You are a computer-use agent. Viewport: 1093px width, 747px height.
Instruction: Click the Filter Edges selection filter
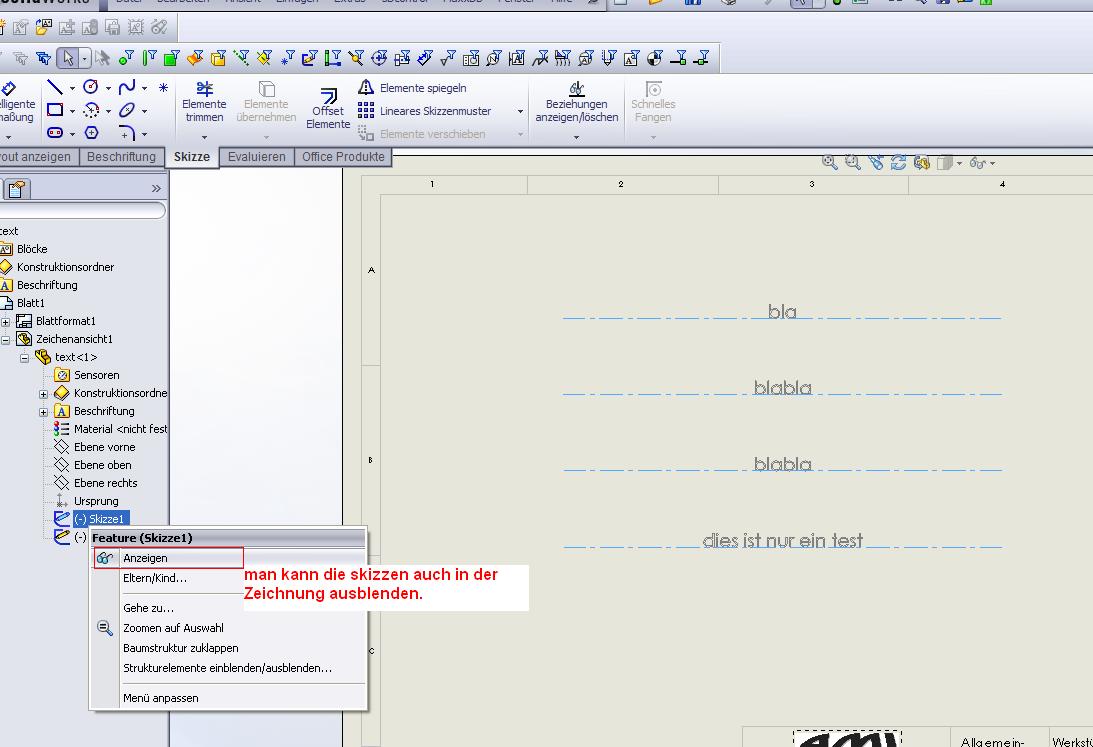pos(149,58)
